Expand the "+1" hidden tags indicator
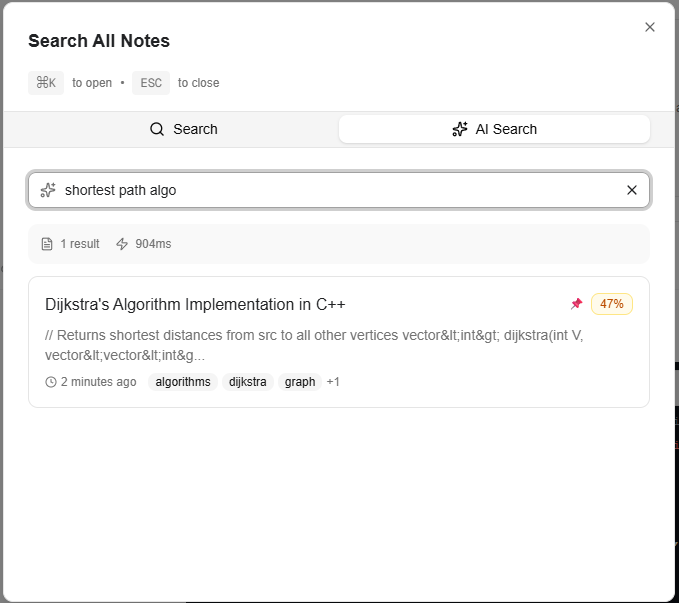 333,382
